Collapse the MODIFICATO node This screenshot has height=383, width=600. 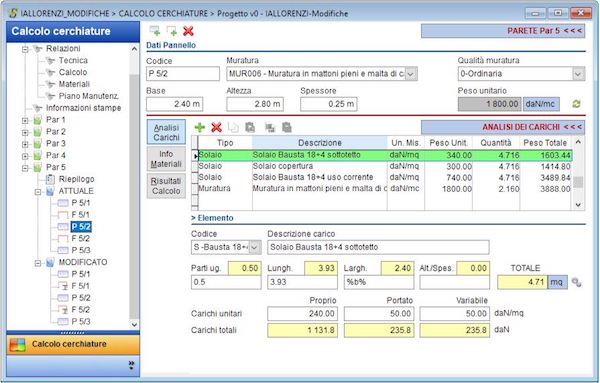coord(38,263)
